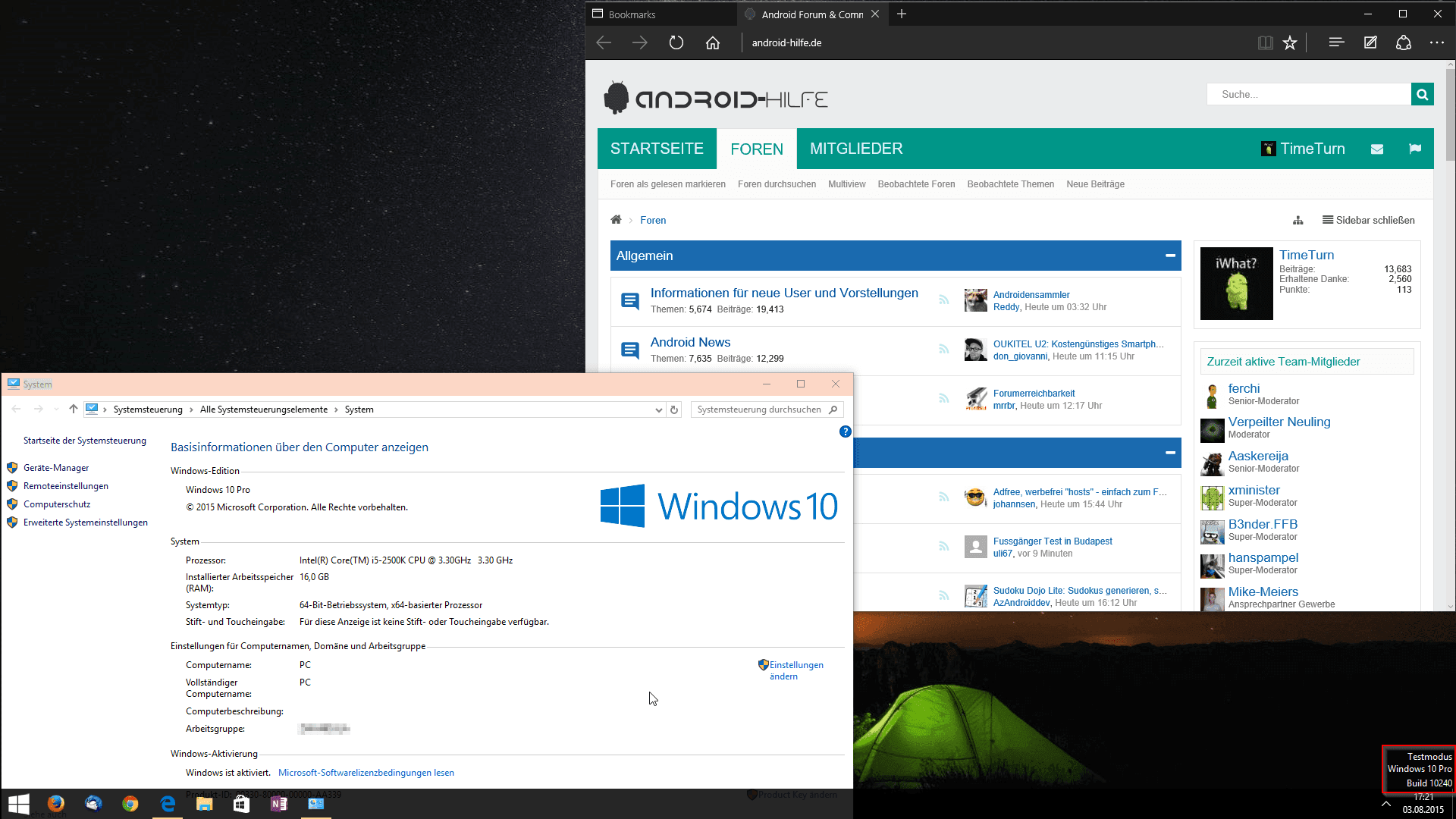
Task: Click the iWhat? avatar thumbnail
Action: pos(1236,284)
